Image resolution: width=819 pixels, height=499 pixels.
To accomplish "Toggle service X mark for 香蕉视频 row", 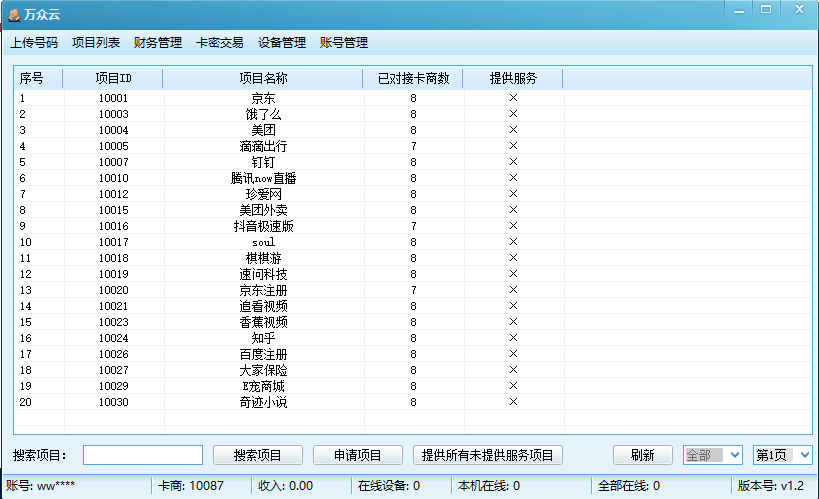I will click(x=513, y=322).
